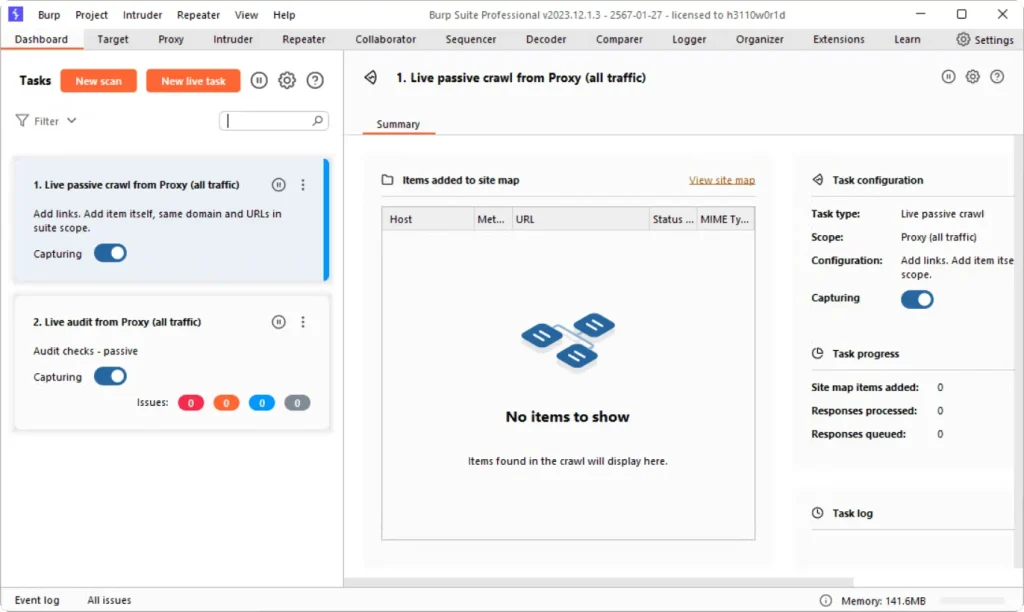This screenshot has width=1024, height=612.
Task: Disable Capturing switch in Task configuration panel
Action: (x=917, y=299)
